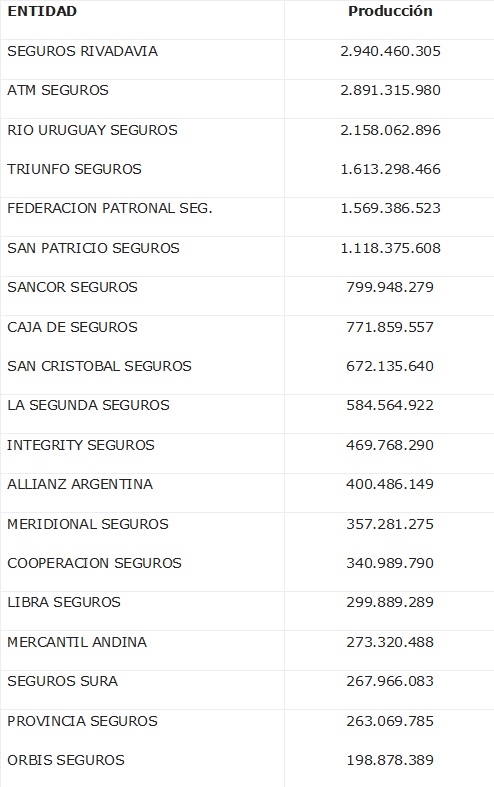Select FEDERACION PATRONAL SEG. cell

109,208
